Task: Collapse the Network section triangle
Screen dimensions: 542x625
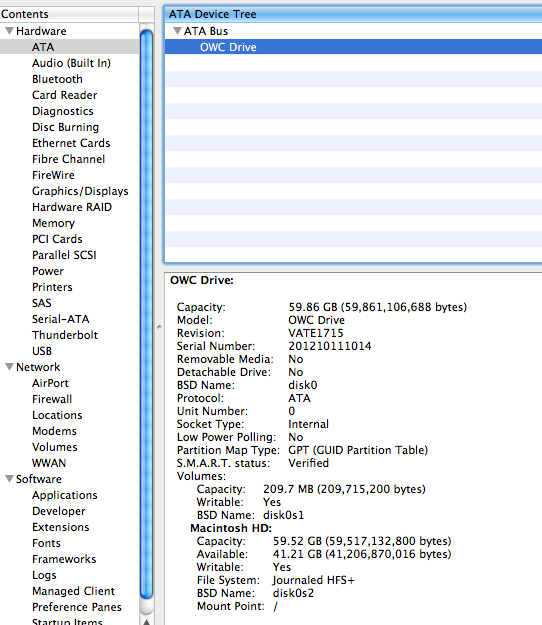Action: [10, 367]
